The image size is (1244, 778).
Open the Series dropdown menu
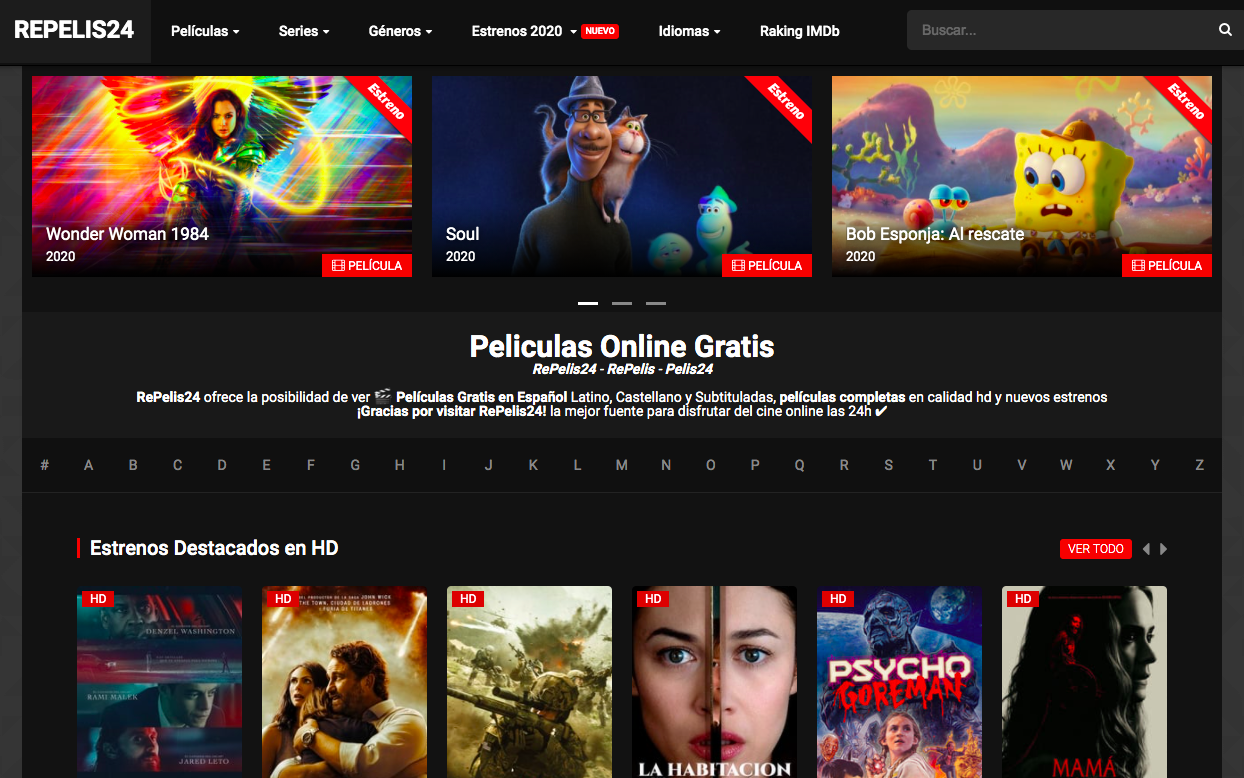pos(304,31)
